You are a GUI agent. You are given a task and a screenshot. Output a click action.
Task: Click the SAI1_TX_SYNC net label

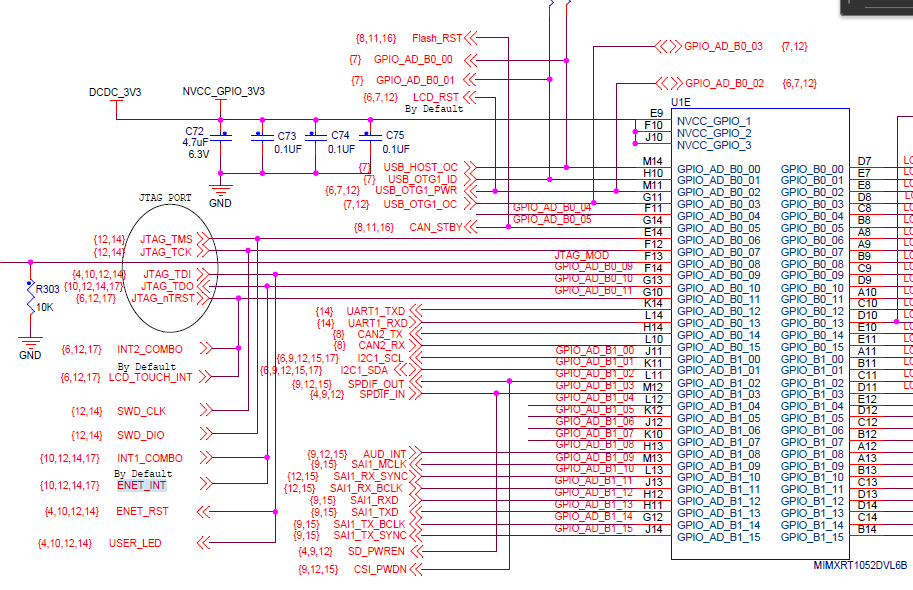(369, 535)
